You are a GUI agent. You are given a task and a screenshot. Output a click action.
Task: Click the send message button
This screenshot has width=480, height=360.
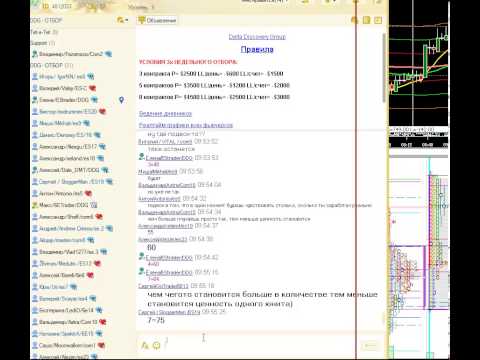click(x=371, y=346)
